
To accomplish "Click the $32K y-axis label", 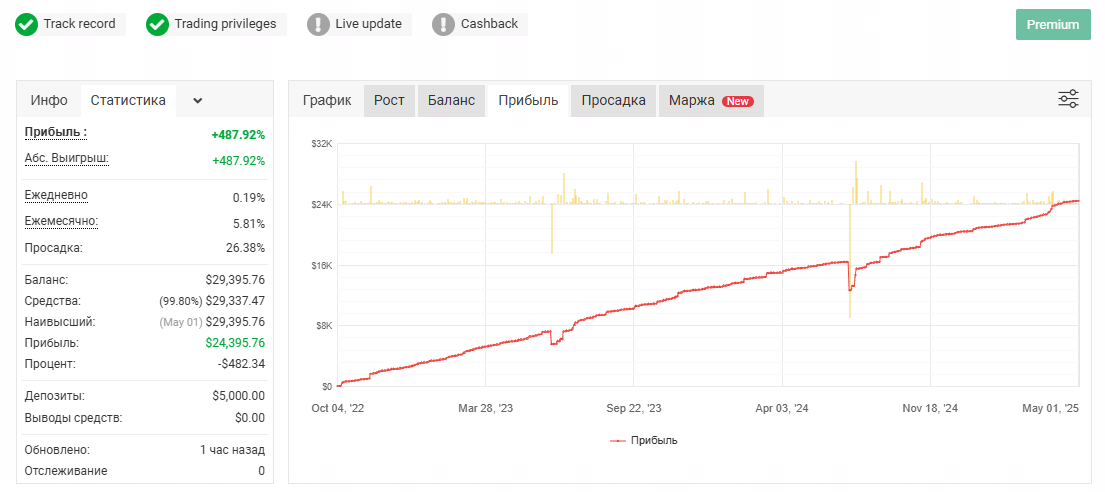I will pyautogui.click(x=321, y=144).
